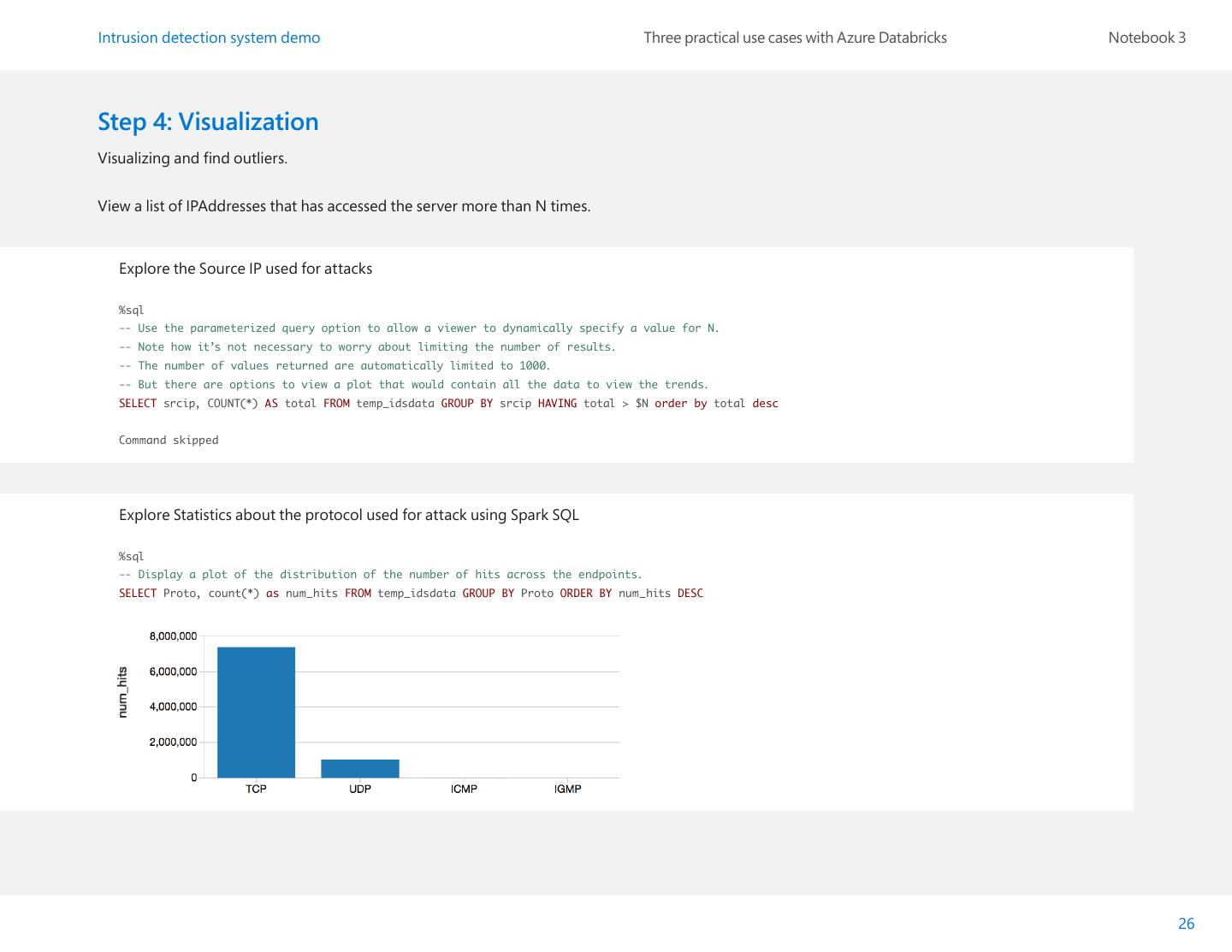This screenshot has width=1232, height=952.
Task: Click the 8,000,000 y-axis tick label
Action: pos(173,636)
